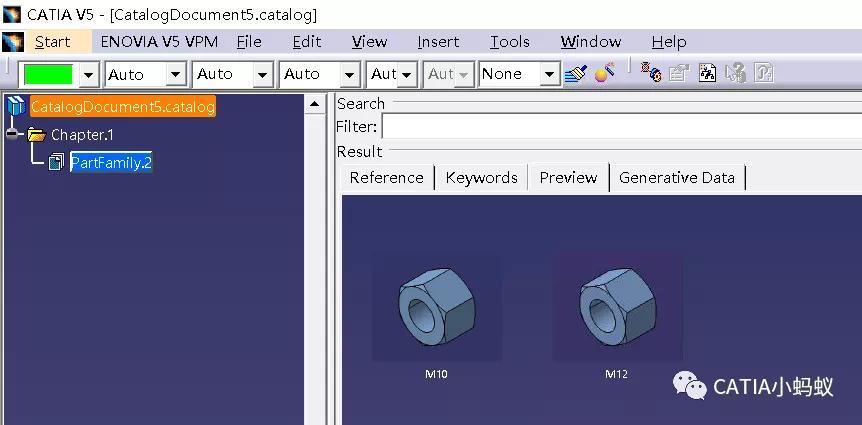Image resolution: width=862 pixels, height=425 pixels.
Task: Open the second Auto combo box
Action: (x=233, y=74)
